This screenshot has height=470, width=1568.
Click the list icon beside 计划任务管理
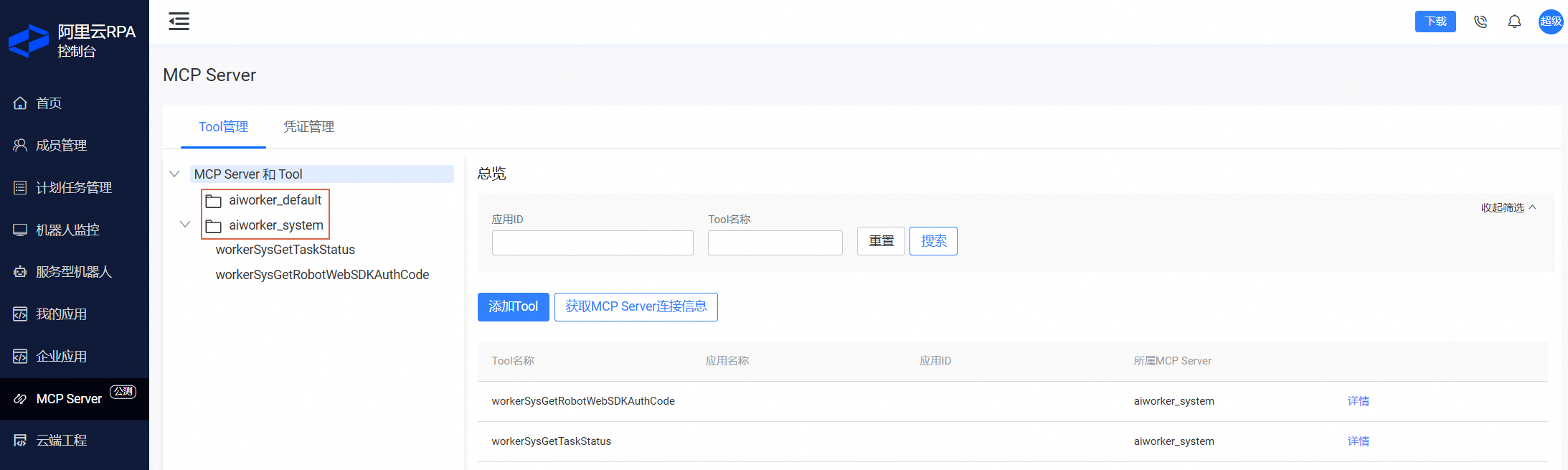20,188
